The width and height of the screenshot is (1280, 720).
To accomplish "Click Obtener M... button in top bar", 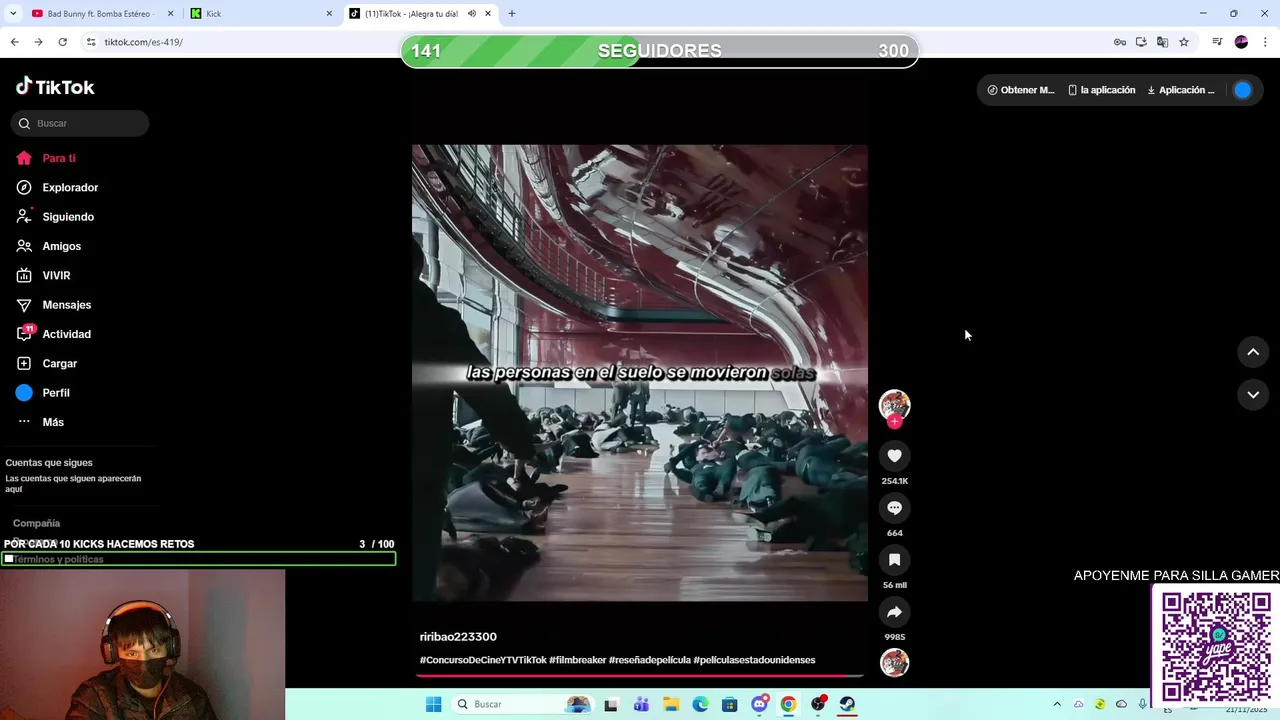I will 1021,90.
